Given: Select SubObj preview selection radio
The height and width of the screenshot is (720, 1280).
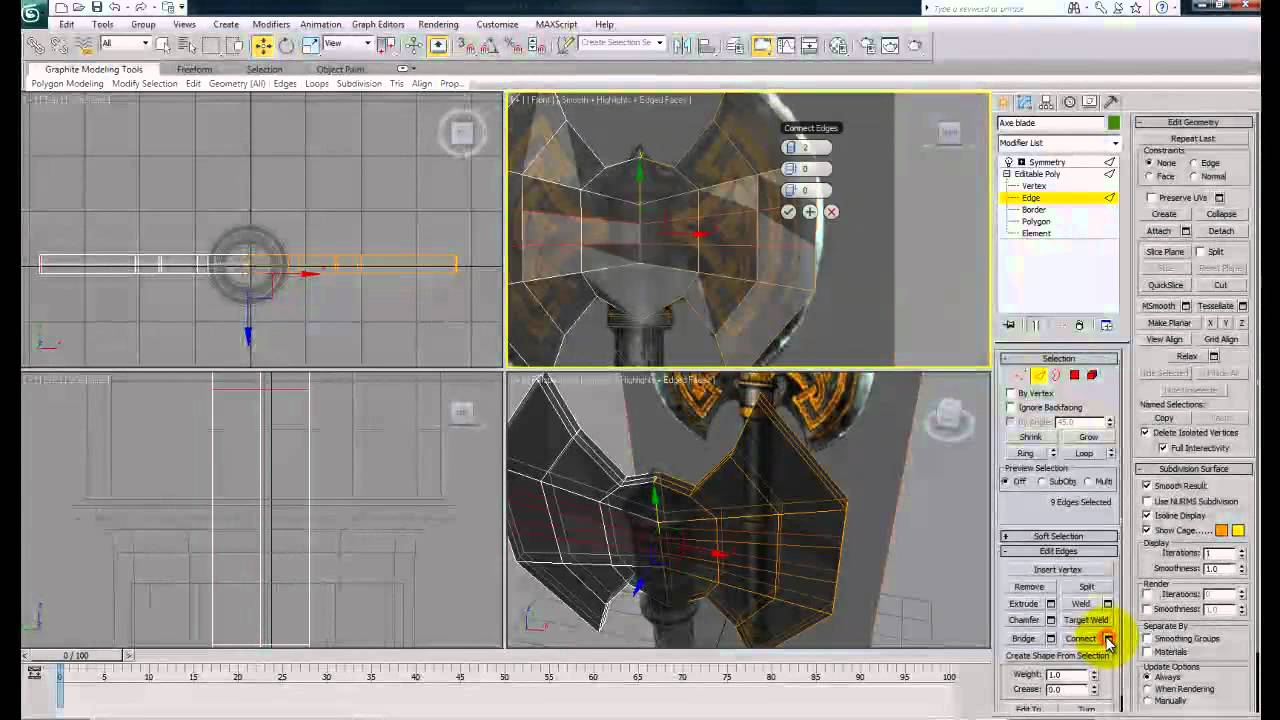Looking at the screenshot, I should (1041, 482).
